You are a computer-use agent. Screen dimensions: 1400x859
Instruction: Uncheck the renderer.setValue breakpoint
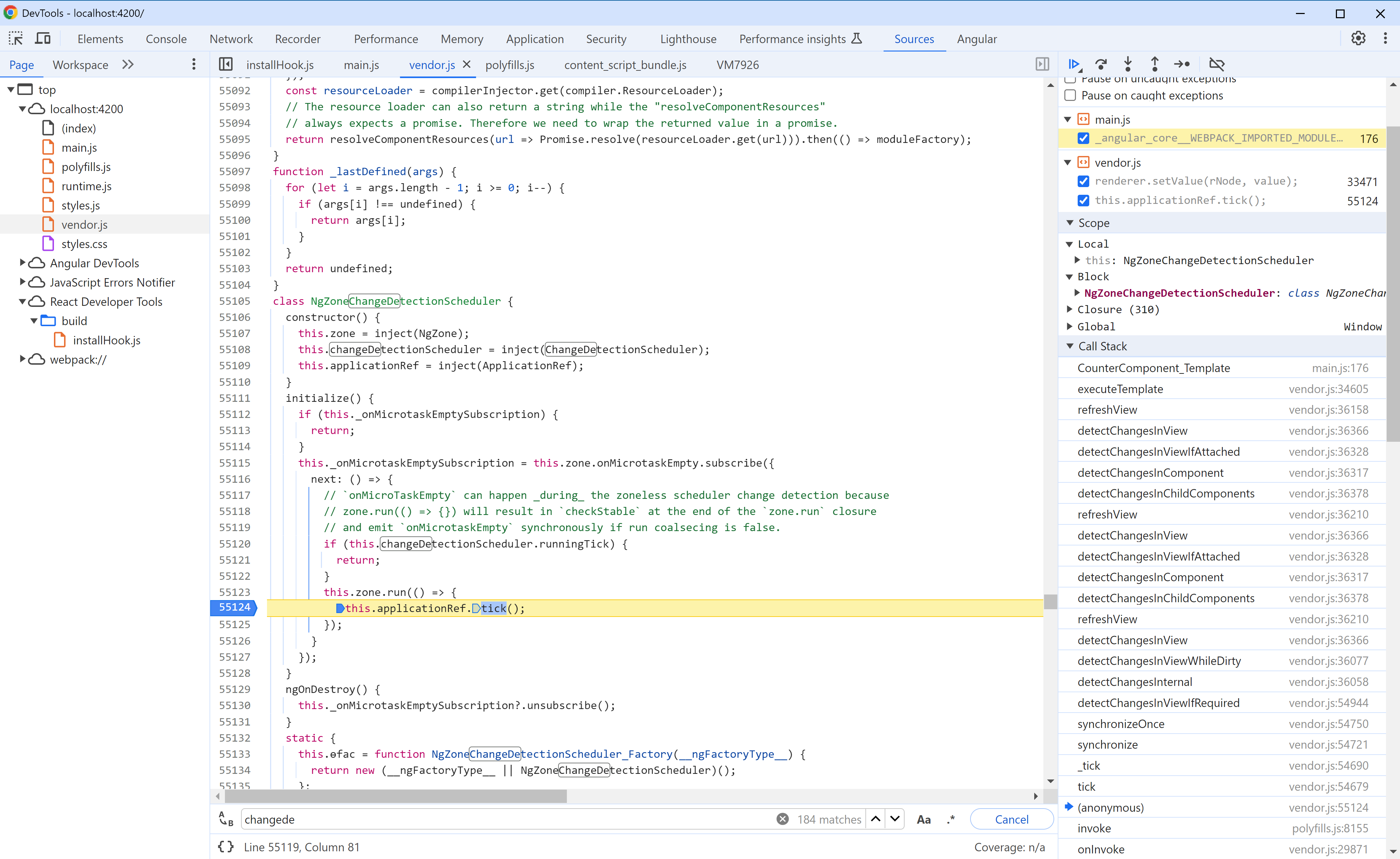(x=1084, y=181)
